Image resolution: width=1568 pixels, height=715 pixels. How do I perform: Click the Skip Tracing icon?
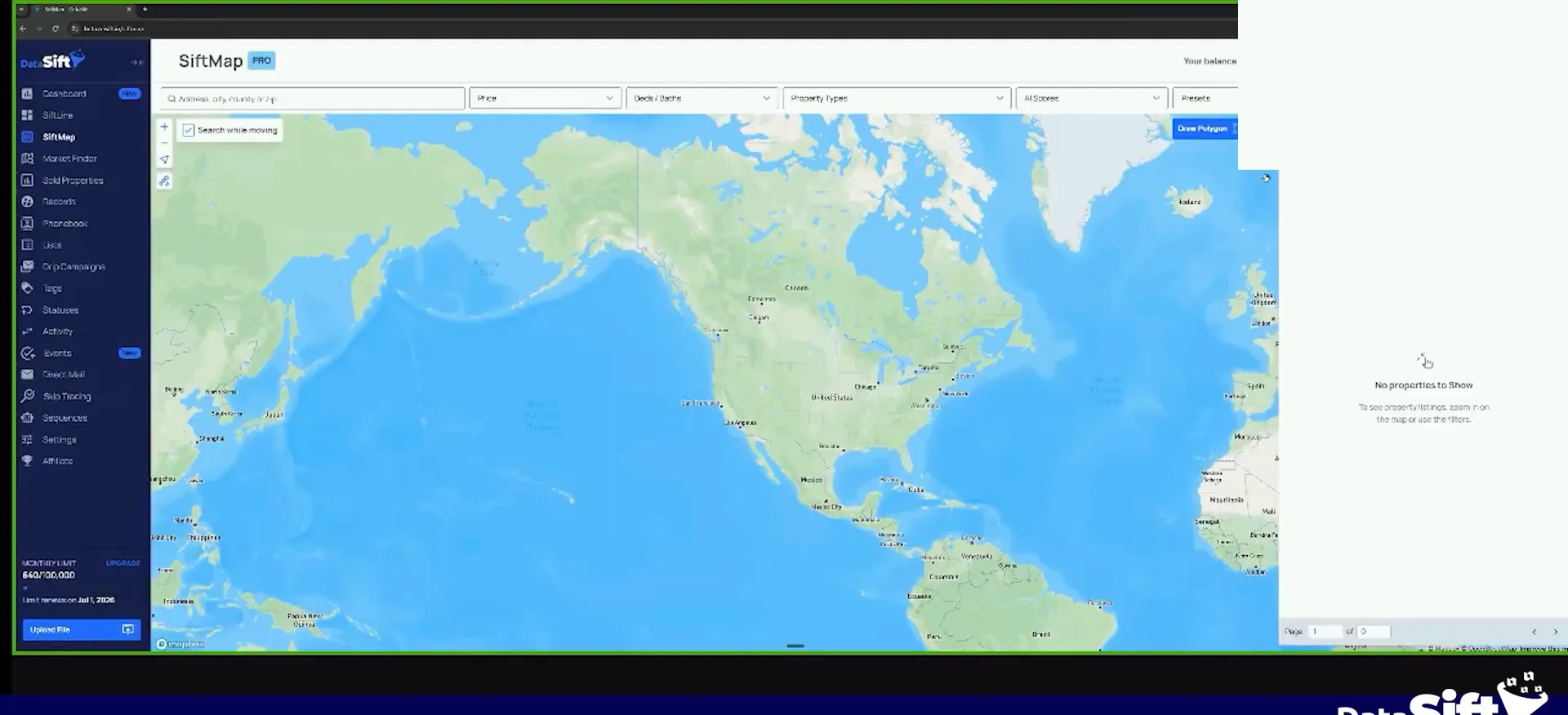[x=27, y=396]
